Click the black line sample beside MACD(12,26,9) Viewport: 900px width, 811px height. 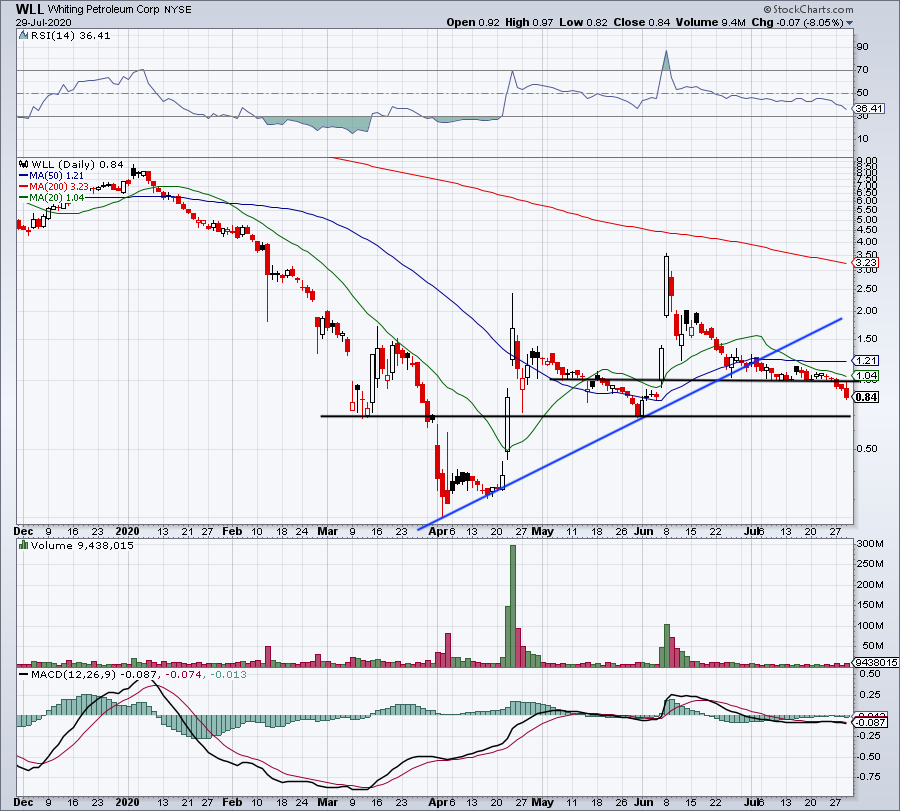(24, 674)
